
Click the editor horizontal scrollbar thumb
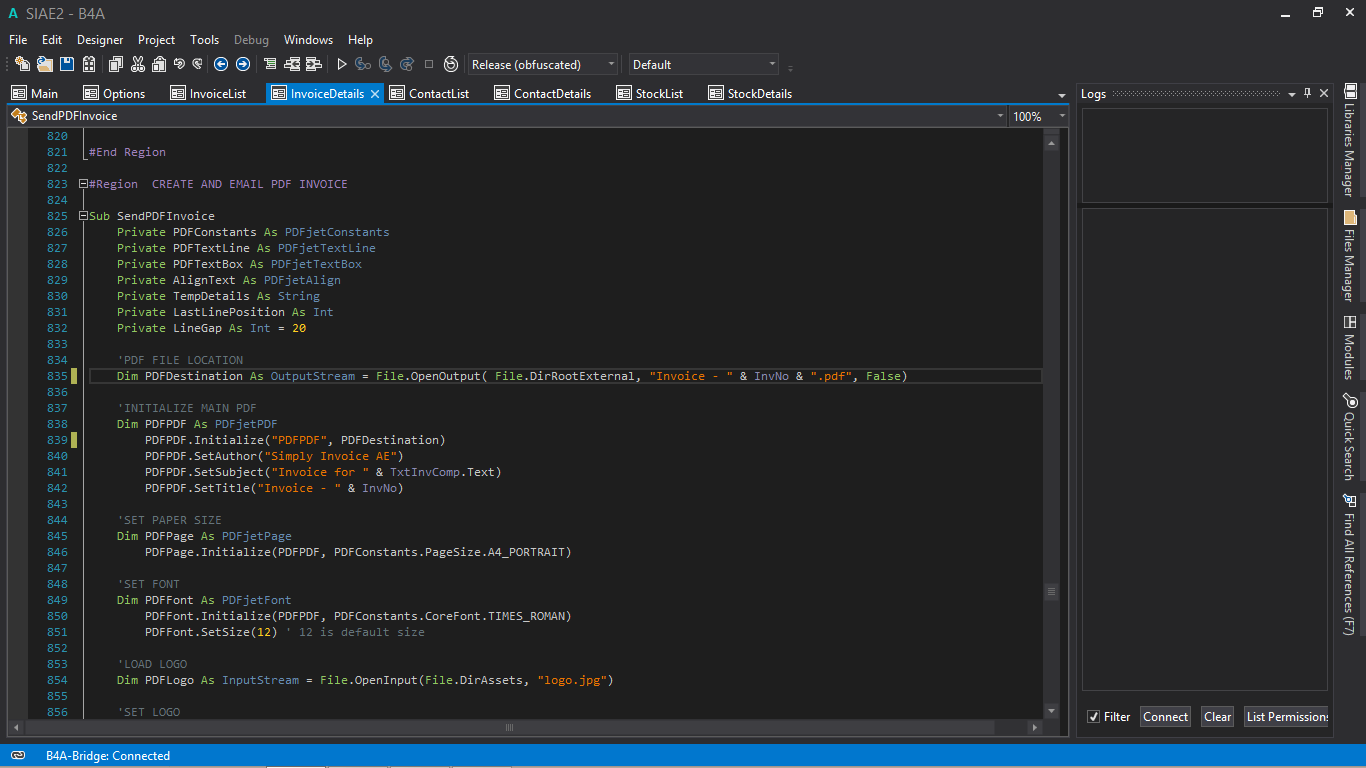pyautogui.click(x=510, y=728)
